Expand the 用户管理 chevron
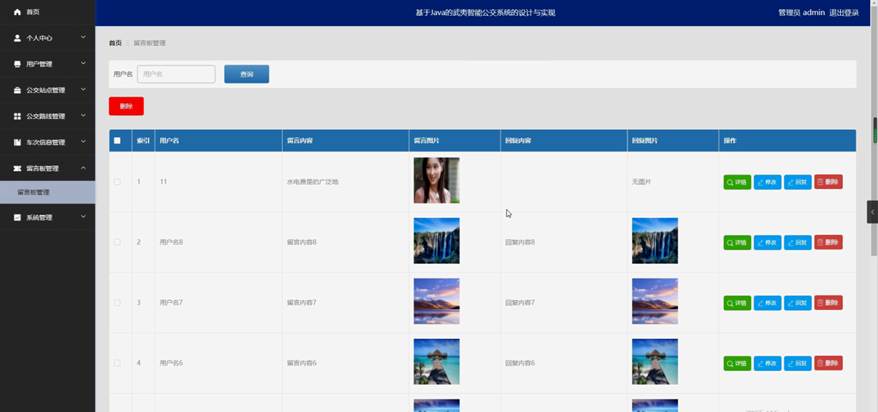 (83, 63)
